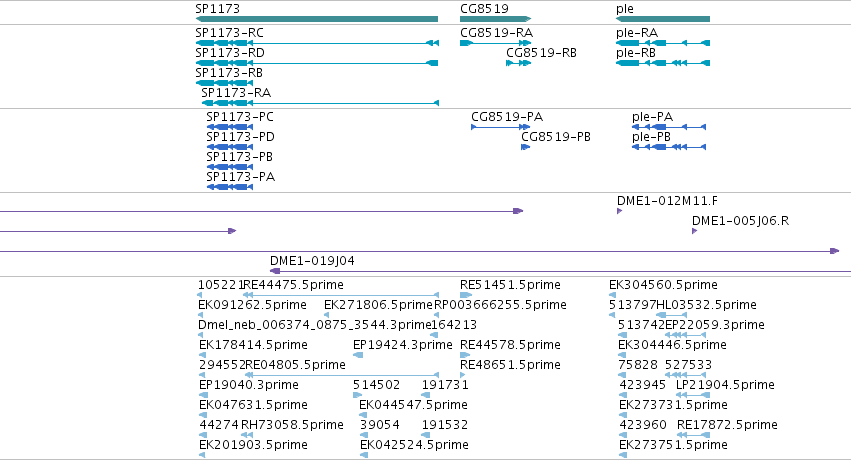This screenshot has height=460, width=851.
Task: Click the 423945 feature label
Action: coord(643,385)
